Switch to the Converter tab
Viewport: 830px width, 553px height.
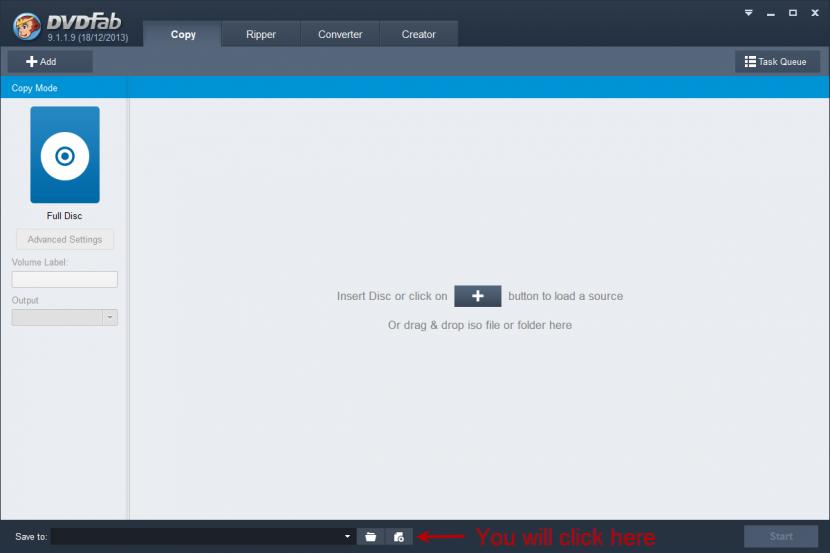click(x=340, y=34)
